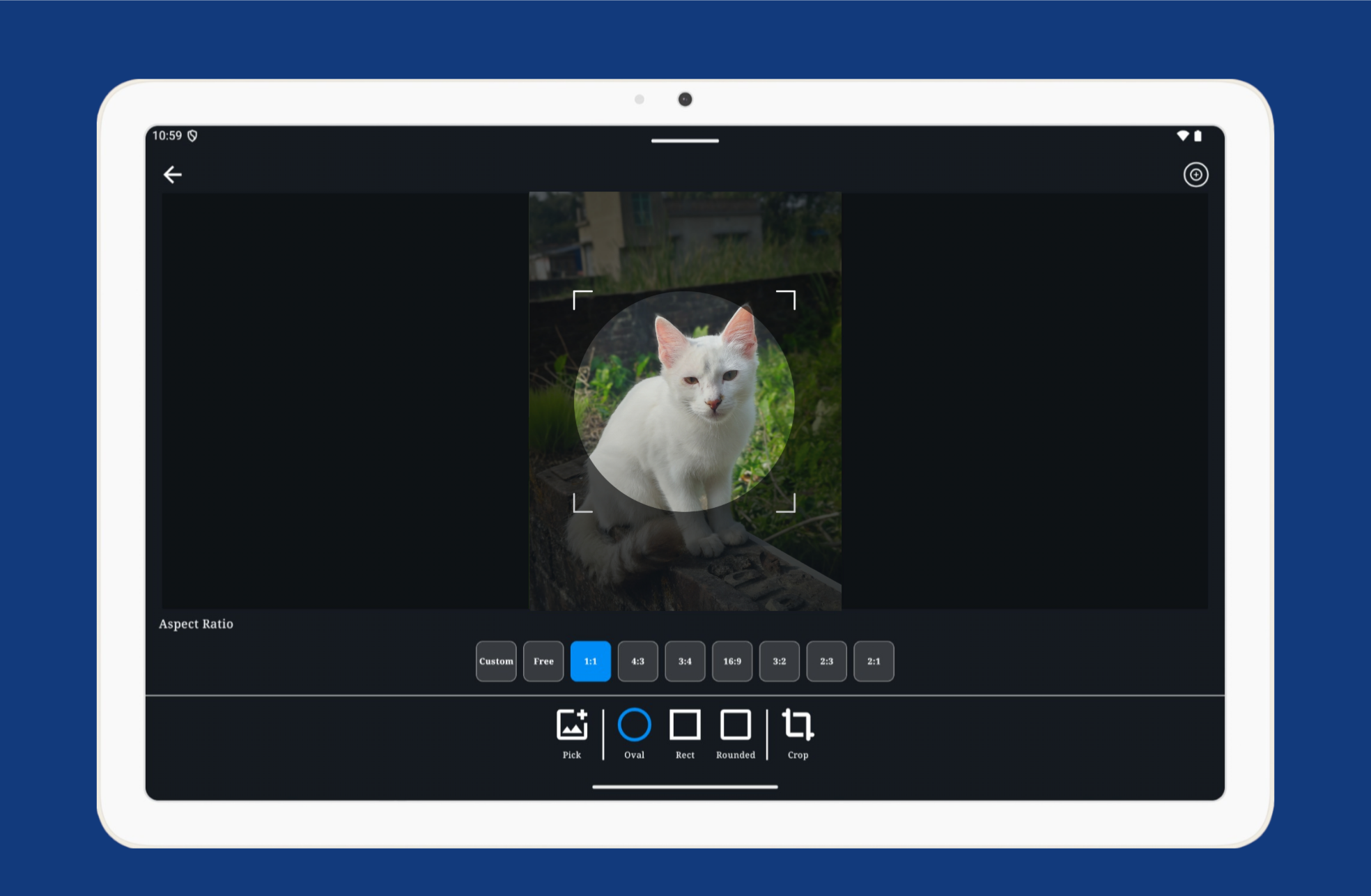
Task: Pick the 3:2 aspect ratio chip
Action: (779, 661)
